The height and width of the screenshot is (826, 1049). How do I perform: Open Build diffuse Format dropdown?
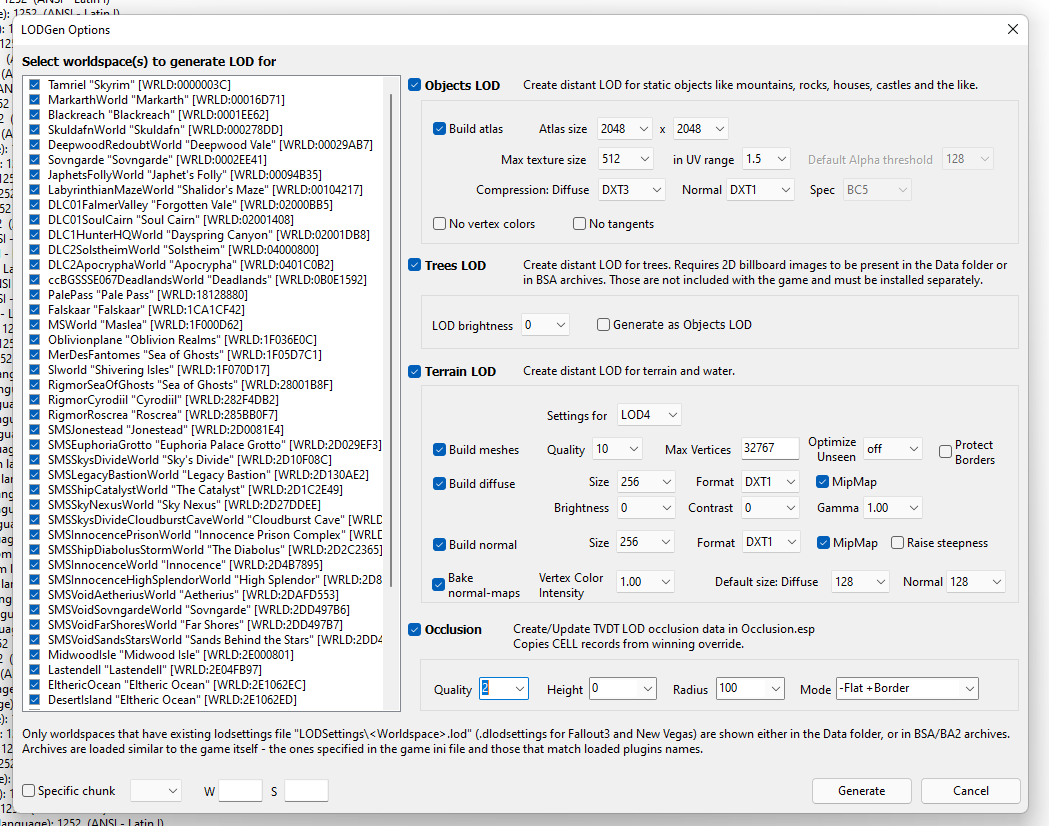point(771,482)
